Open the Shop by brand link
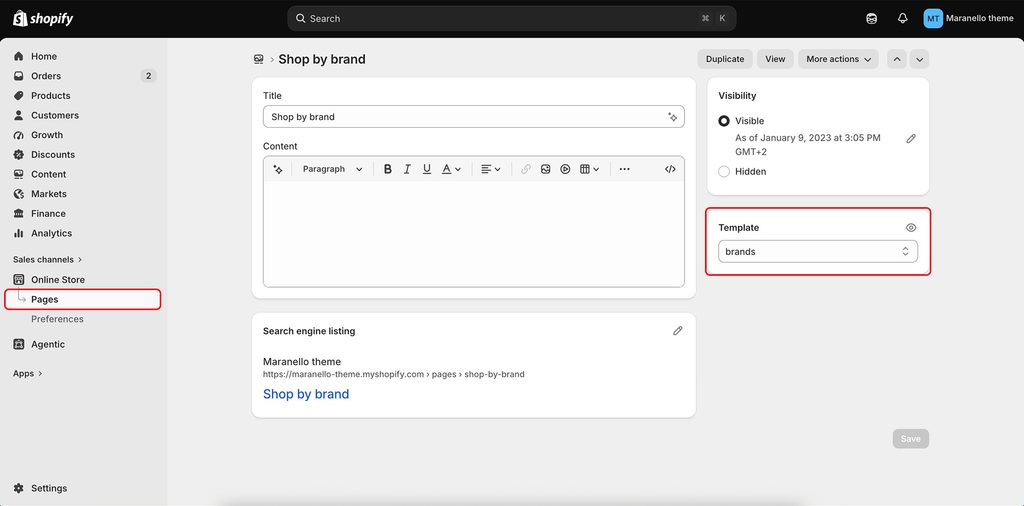Image resolution: width=1024 pixels, height=506 pixels. point(306,394)
